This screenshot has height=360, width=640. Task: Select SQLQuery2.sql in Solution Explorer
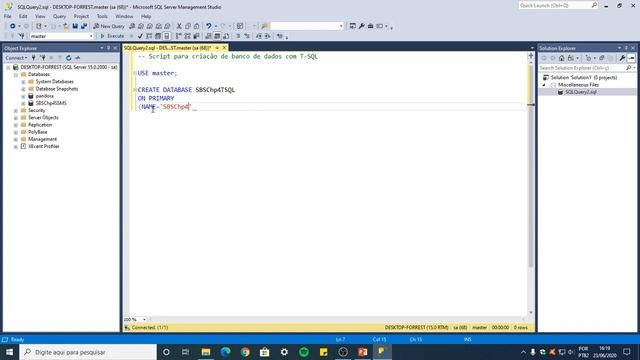[580, 92]
